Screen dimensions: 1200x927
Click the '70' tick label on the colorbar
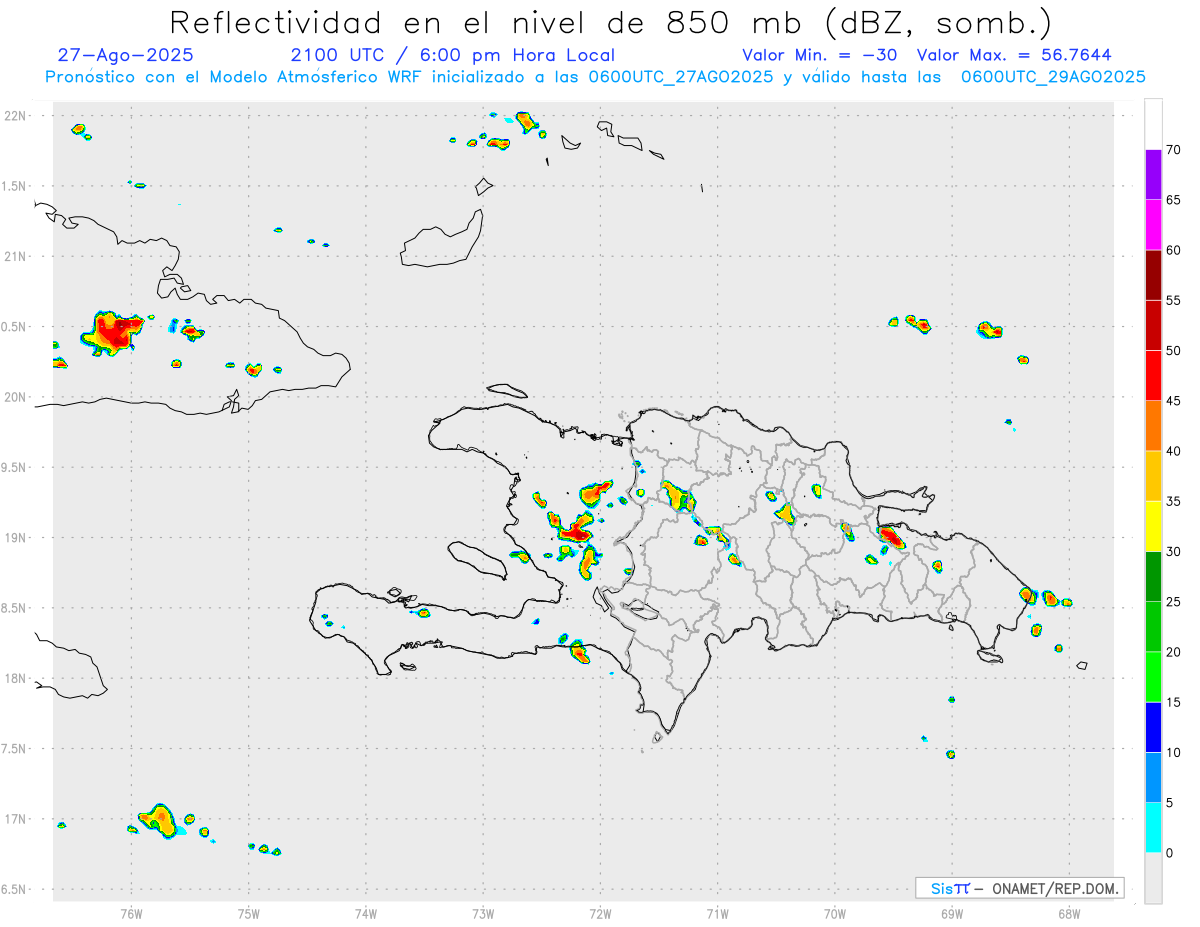click(x=1174, y=150)
